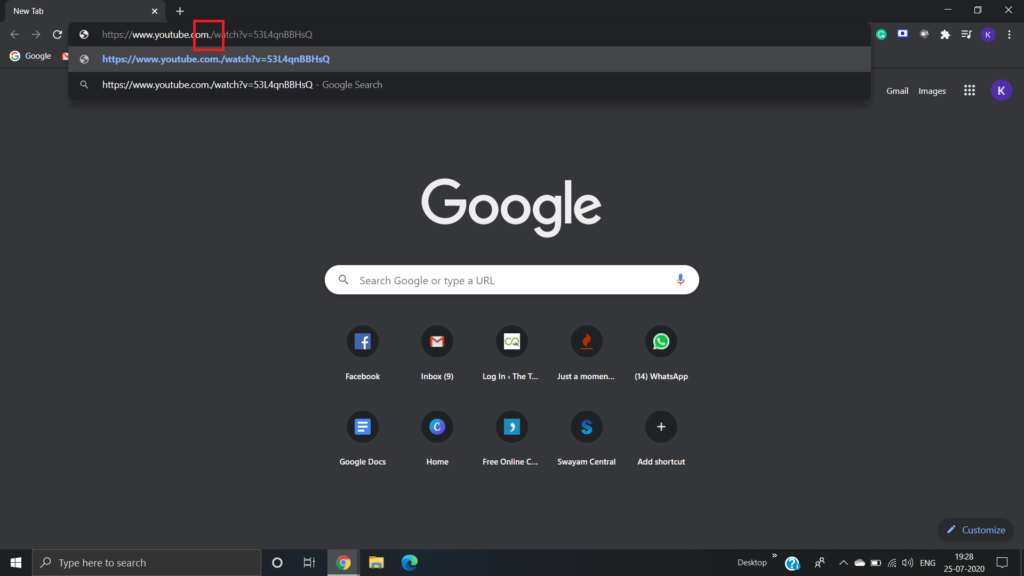Close the New Tab tab
Image resolution: width=1024 pixels, height=576 pixels.
point(155,11)
